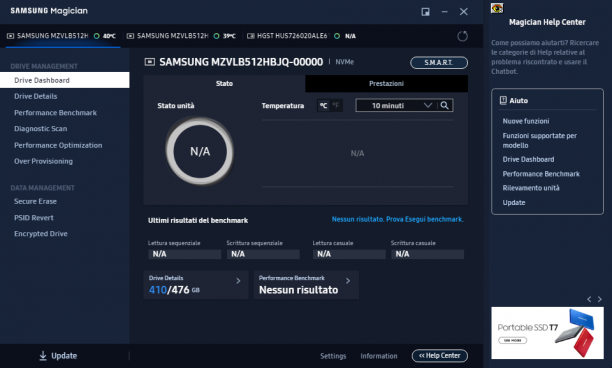Toggle compact window mode icon in title bar
612x368 pixels.
coord(425,12)
